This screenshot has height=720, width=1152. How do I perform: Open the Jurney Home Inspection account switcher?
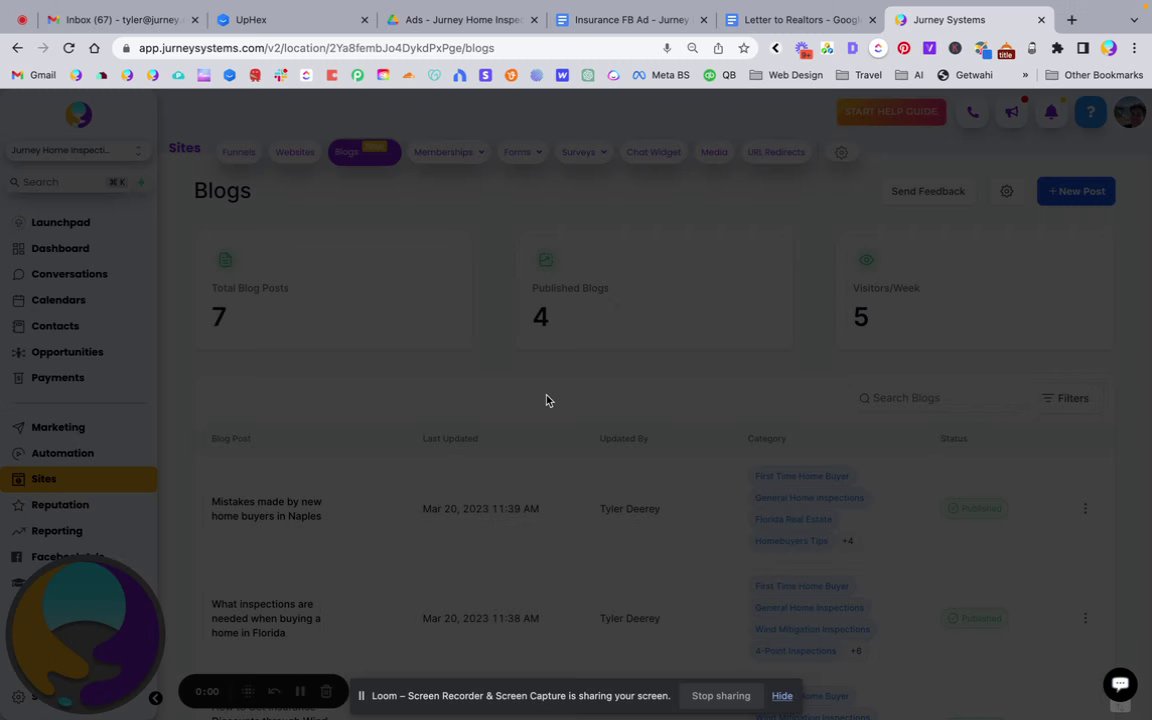click(76, 150)
